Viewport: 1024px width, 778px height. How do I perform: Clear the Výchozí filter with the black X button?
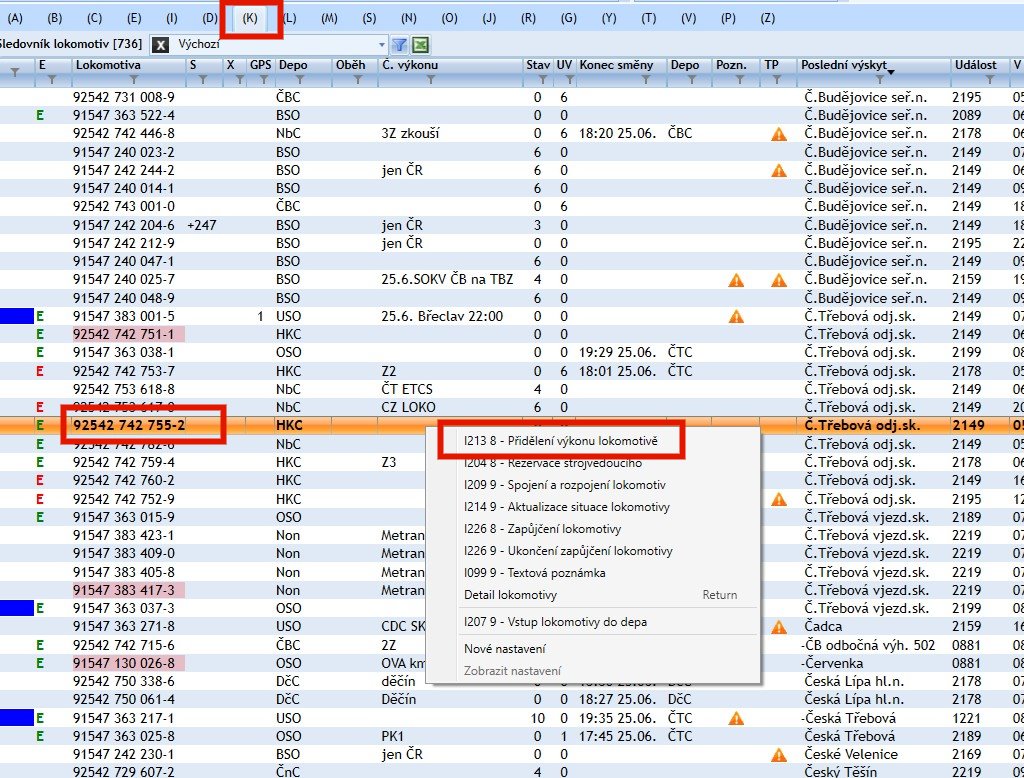(160, 45)
